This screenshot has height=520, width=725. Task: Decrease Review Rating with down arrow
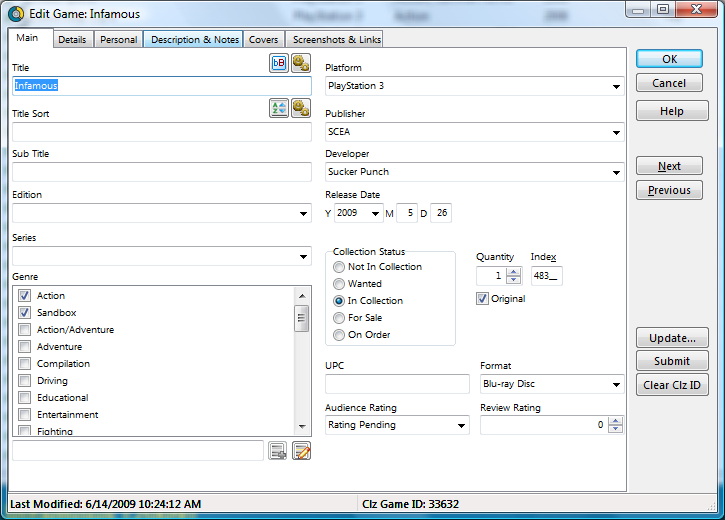[x=615, y=428]
